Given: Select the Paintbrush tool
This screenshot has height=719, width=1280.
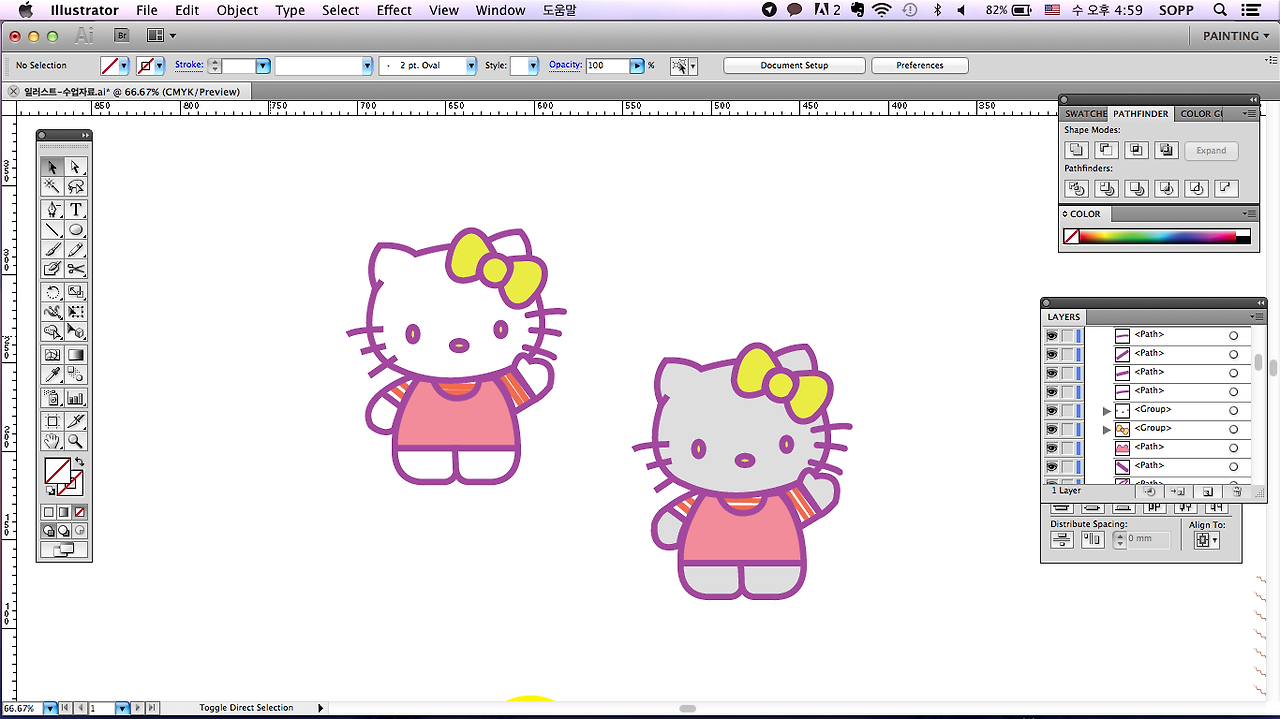Looking at the screenshot, I should (53, 250).
